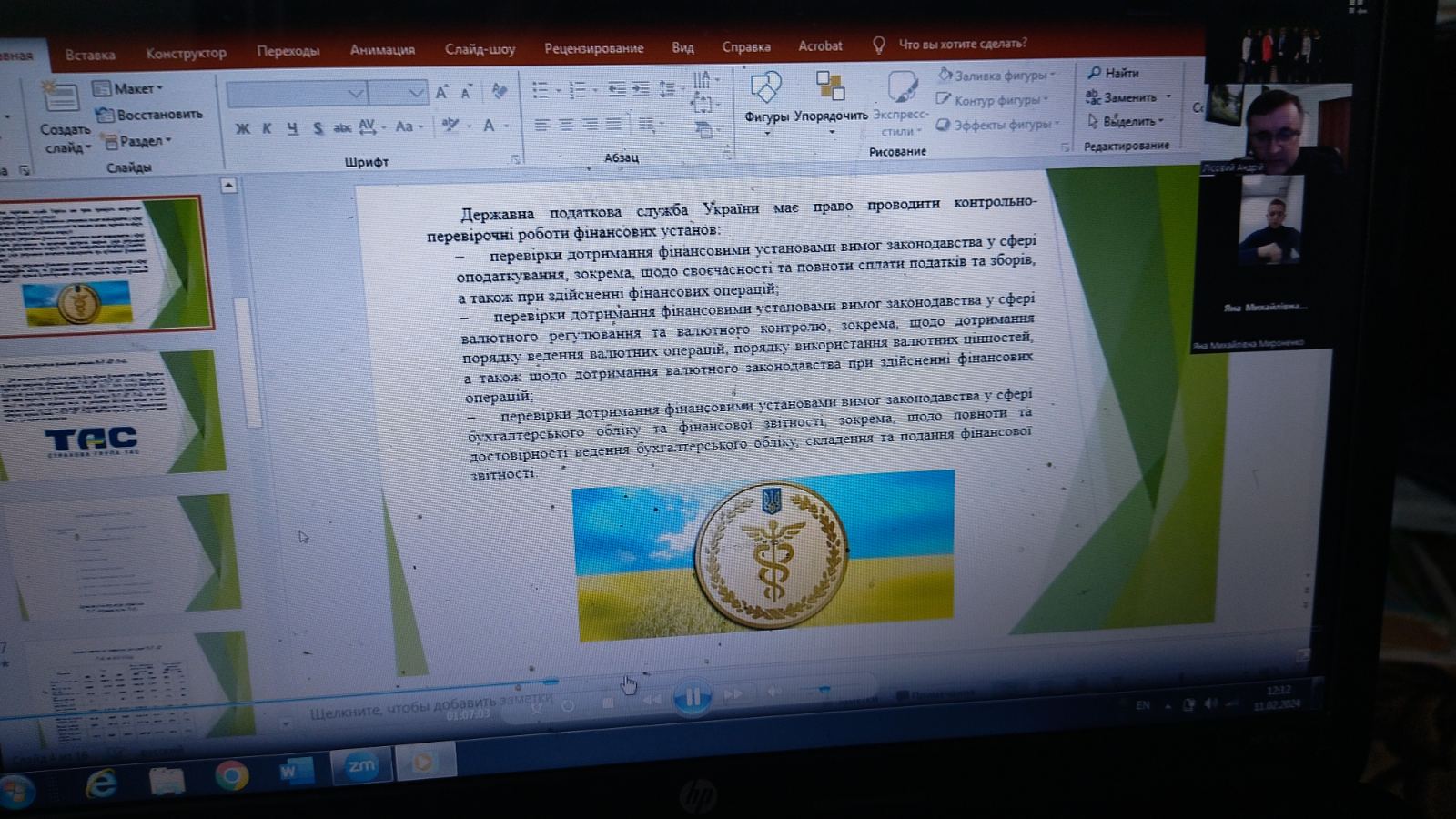1456x819 pixels.
Task: Decrease list indent level
Action: pyautogui.click(x=617, y=89)
